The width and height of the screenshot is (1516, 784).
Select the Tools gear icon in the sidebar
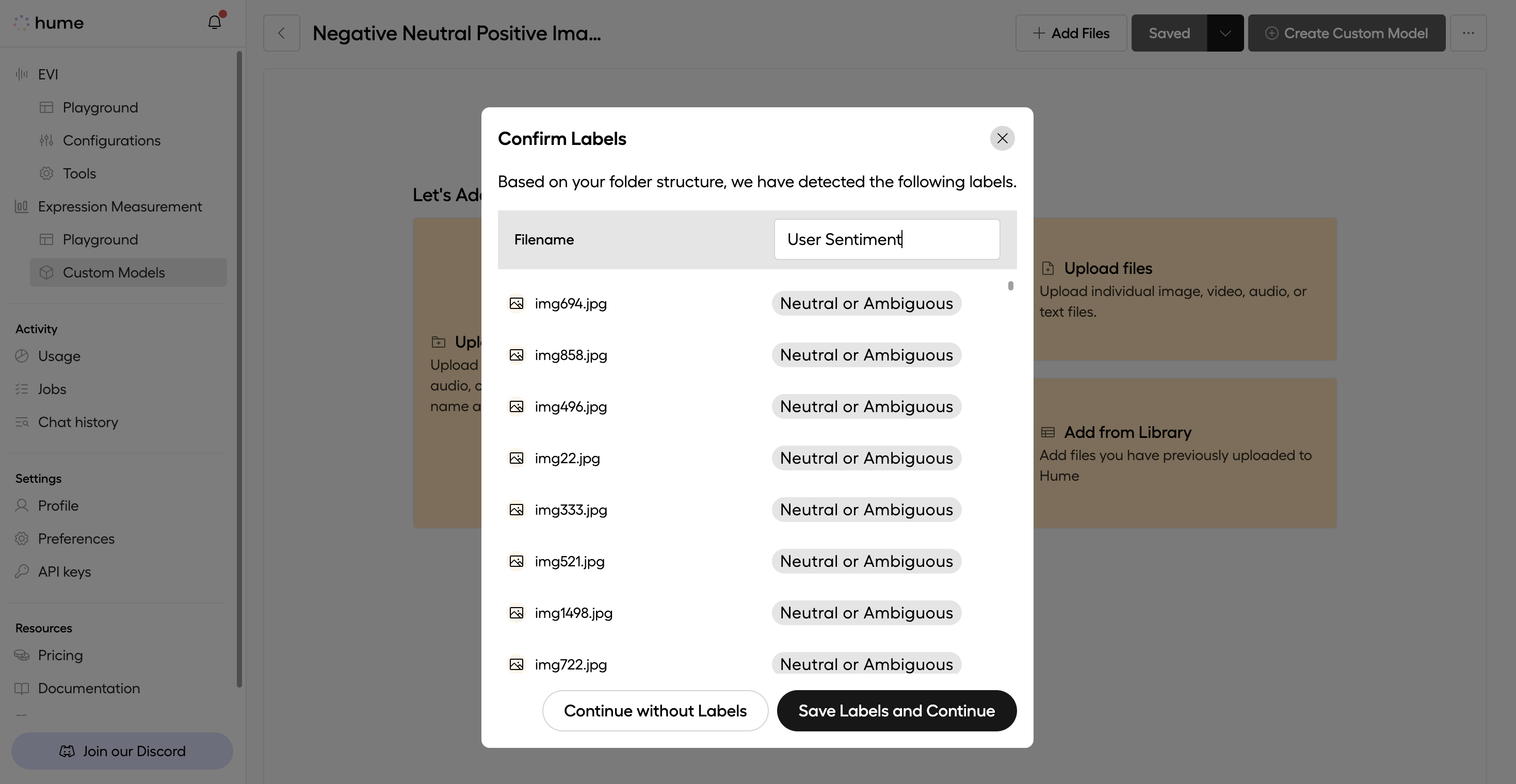(x=46, y=173)
